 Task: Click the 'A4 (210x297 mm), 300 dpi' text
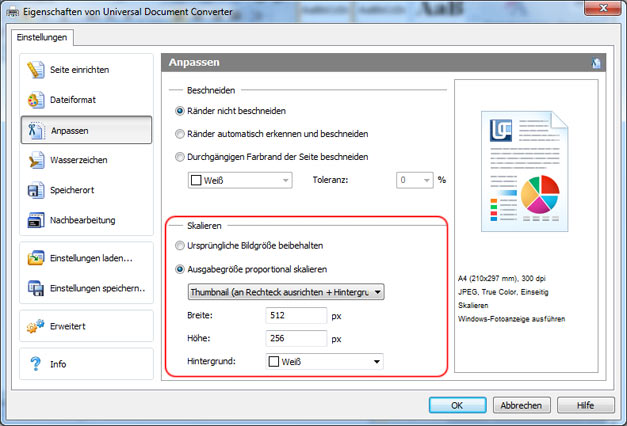tap(502, 278)
